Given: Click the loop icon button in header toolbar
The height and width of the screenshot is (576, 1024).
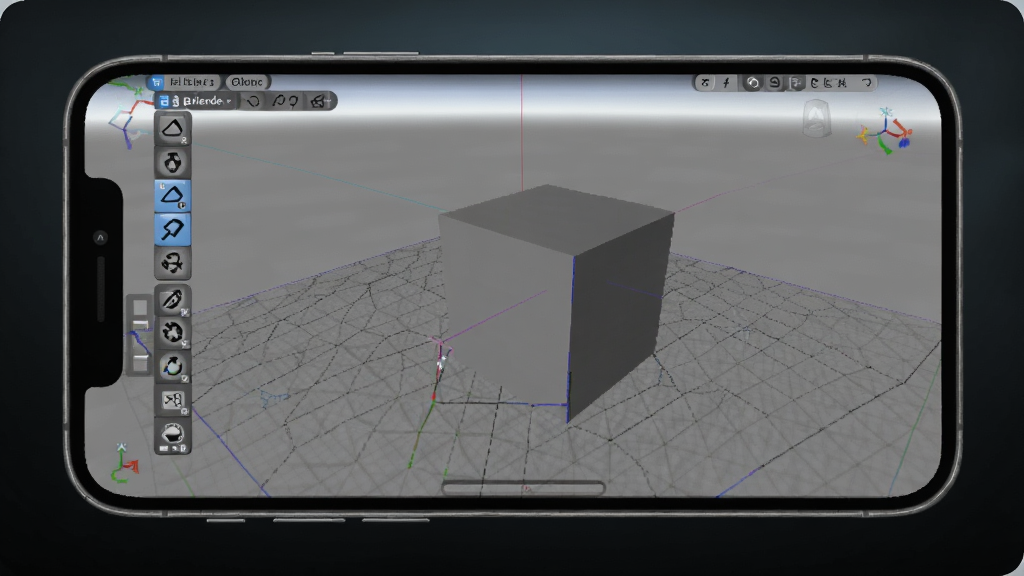Looking at the screenshot, I should pyautogui.click(x=253, y=101).
